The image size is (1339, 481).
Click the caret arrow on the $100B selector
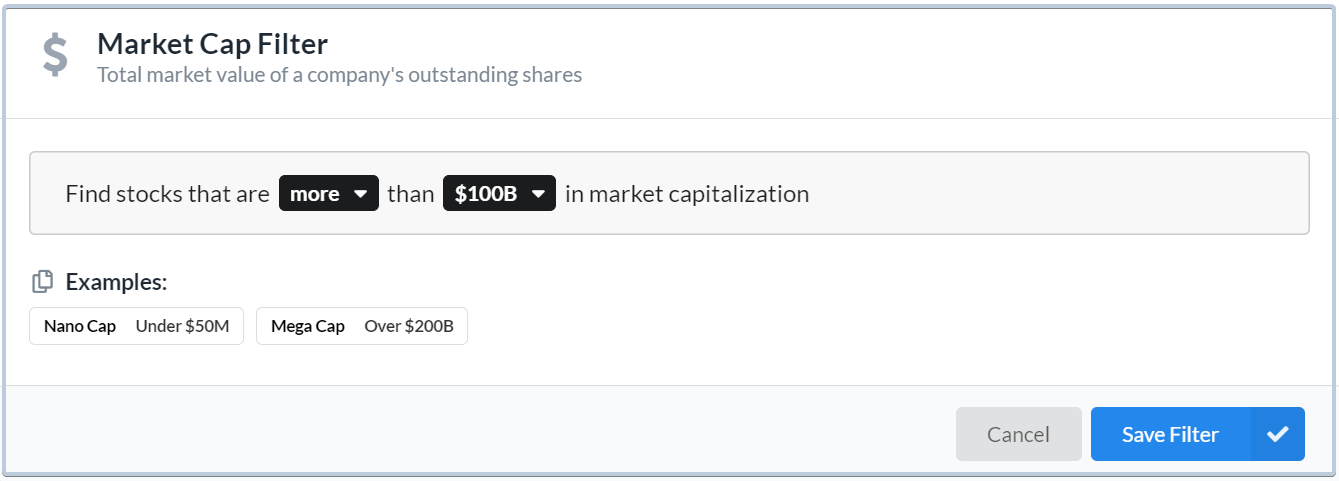pos(539,194)
